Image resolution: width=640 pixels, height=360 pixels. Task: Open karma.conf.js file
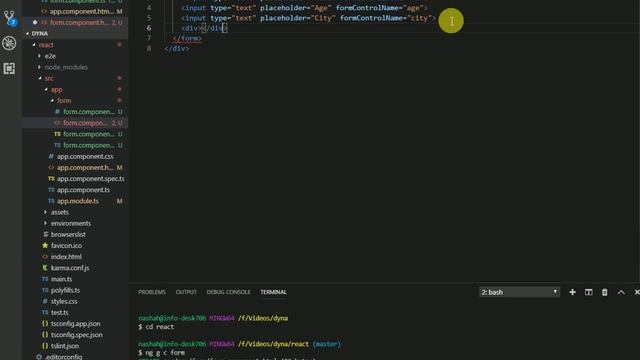70,268
